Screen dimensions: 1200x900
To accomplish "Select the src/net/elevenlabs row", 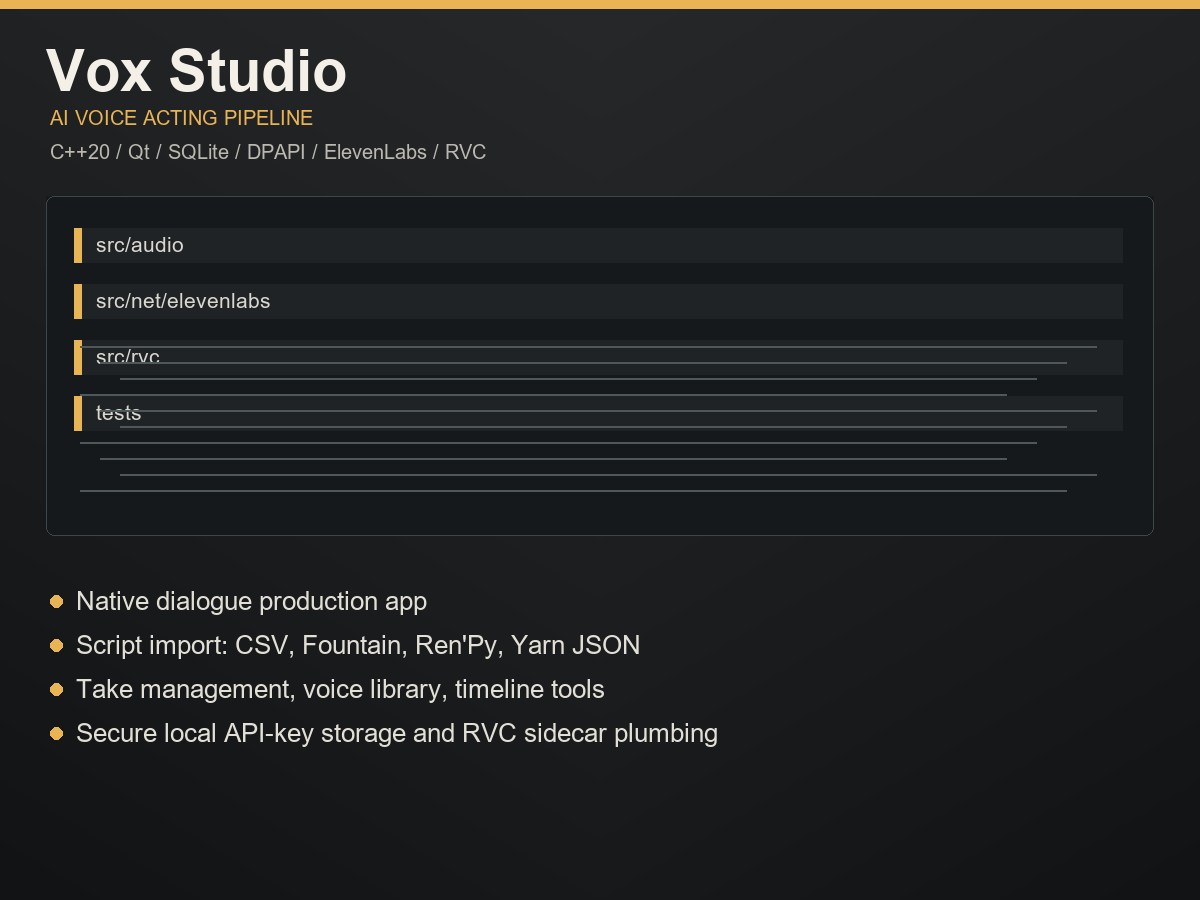I will pos(598,301).
